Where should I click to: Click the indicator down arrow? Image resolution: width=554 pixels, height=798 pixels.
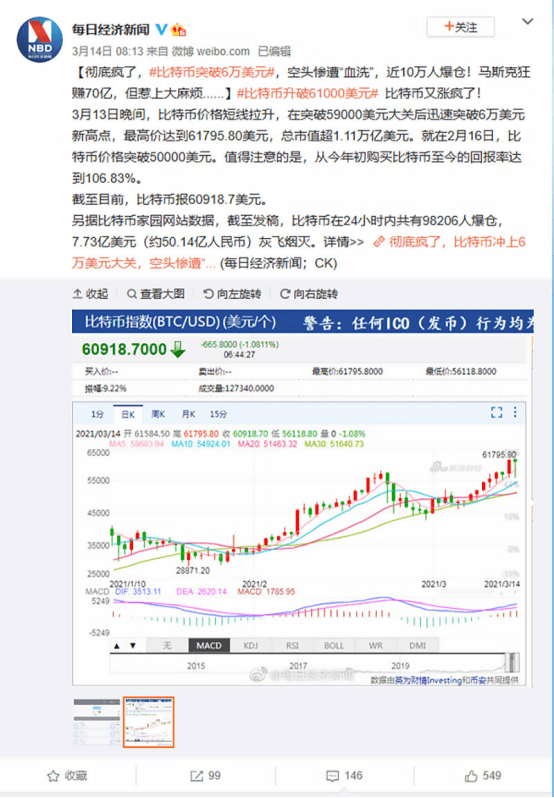tap(133, 645)
